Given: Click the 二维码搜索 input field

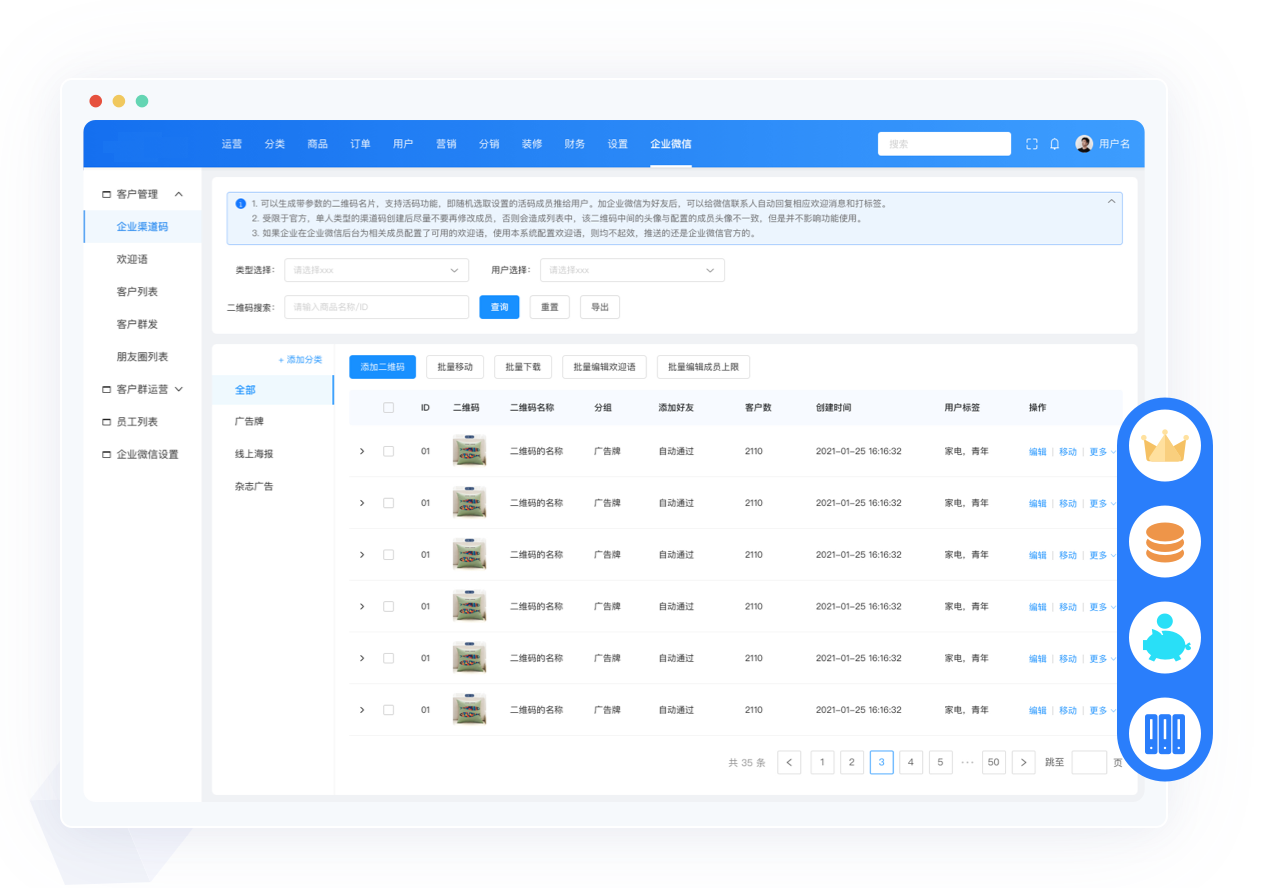Looking at the screenshot, I should 376,307.
